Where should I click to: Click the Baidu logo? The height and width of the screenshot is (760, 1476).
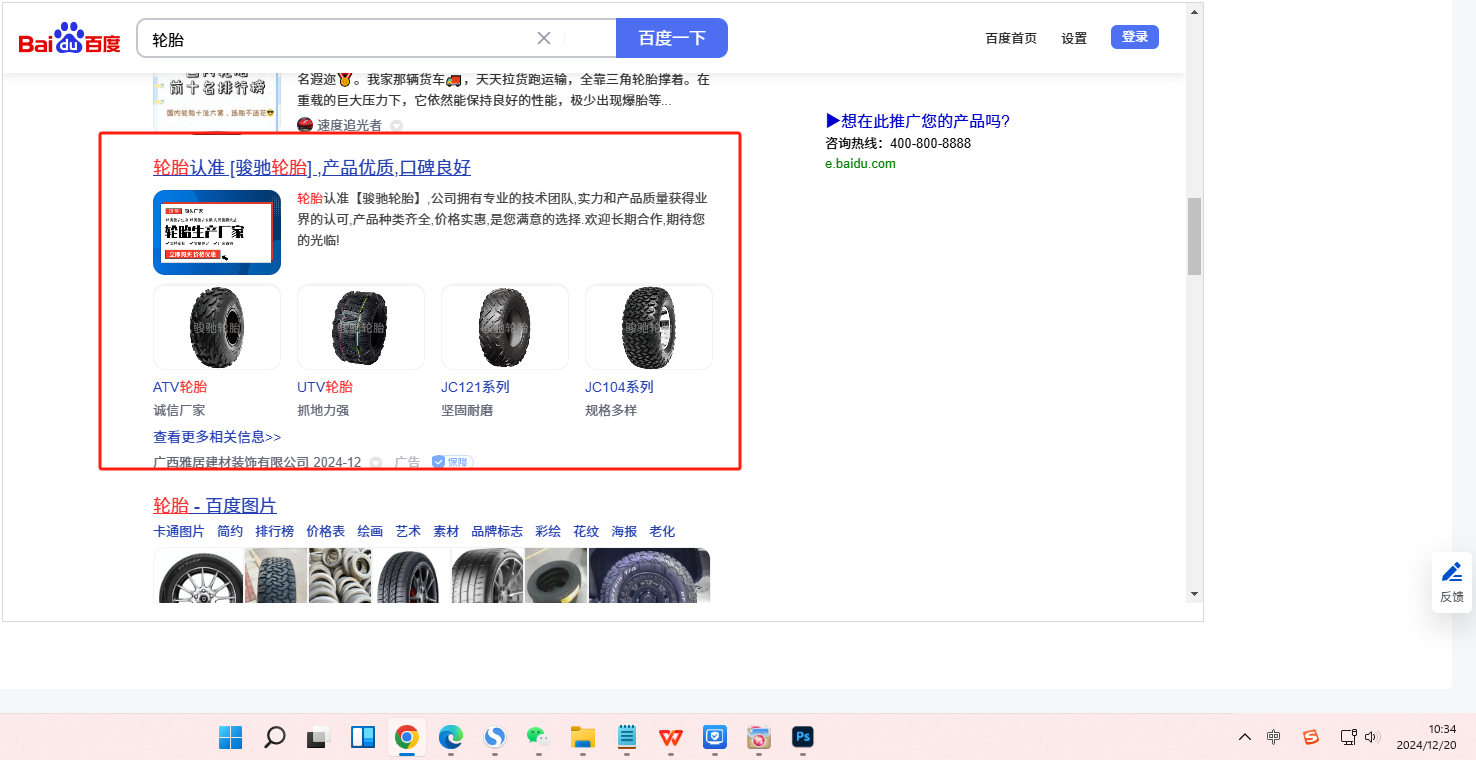click(69, 39)
